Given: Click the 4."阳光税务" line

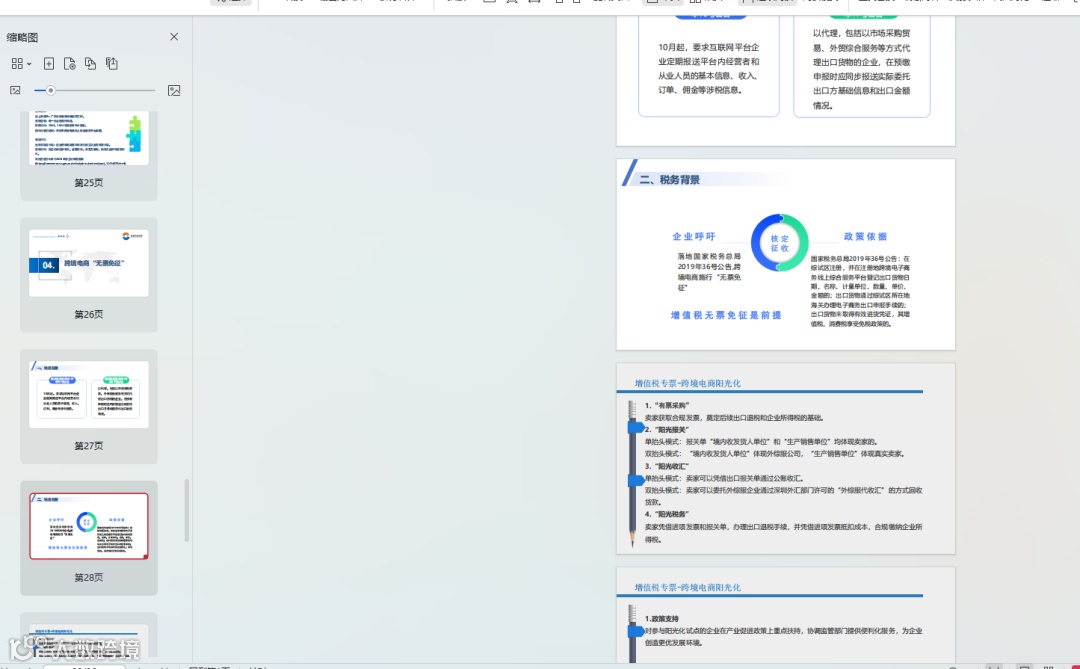Looking at the screenshot, I should 667,514.
